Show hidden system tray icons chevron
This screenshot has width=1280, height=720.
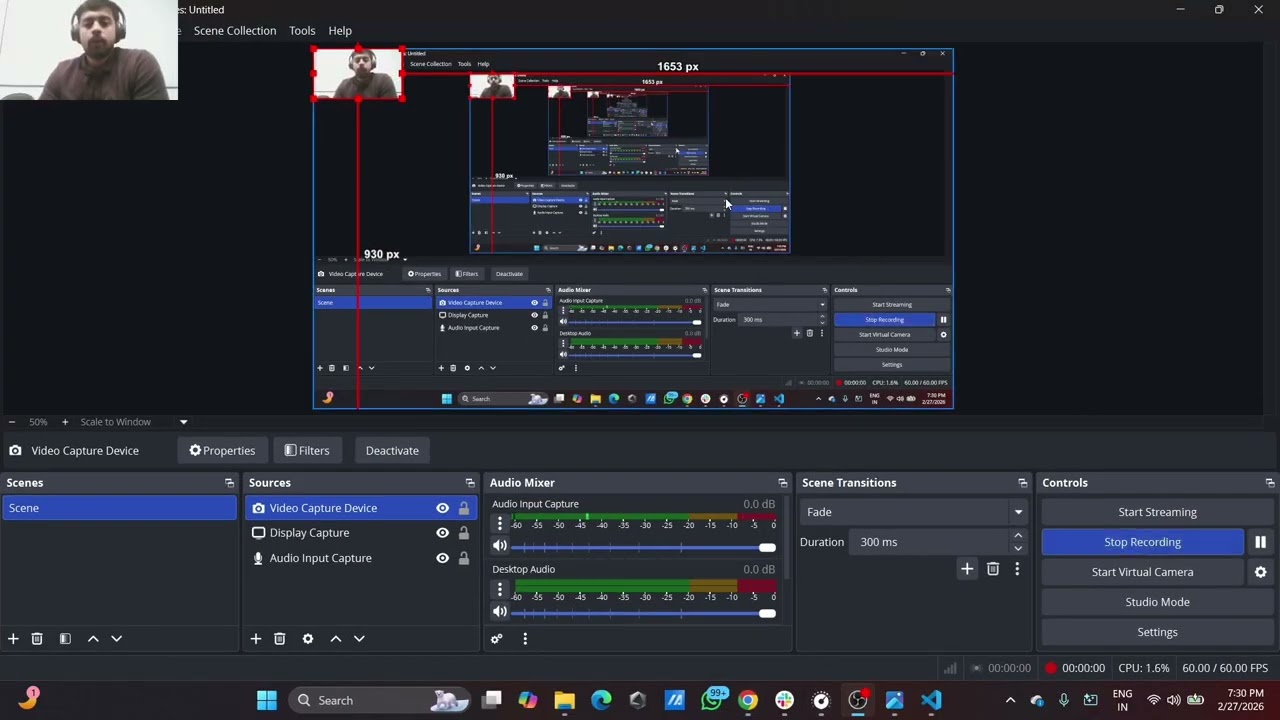(1010, 700)
